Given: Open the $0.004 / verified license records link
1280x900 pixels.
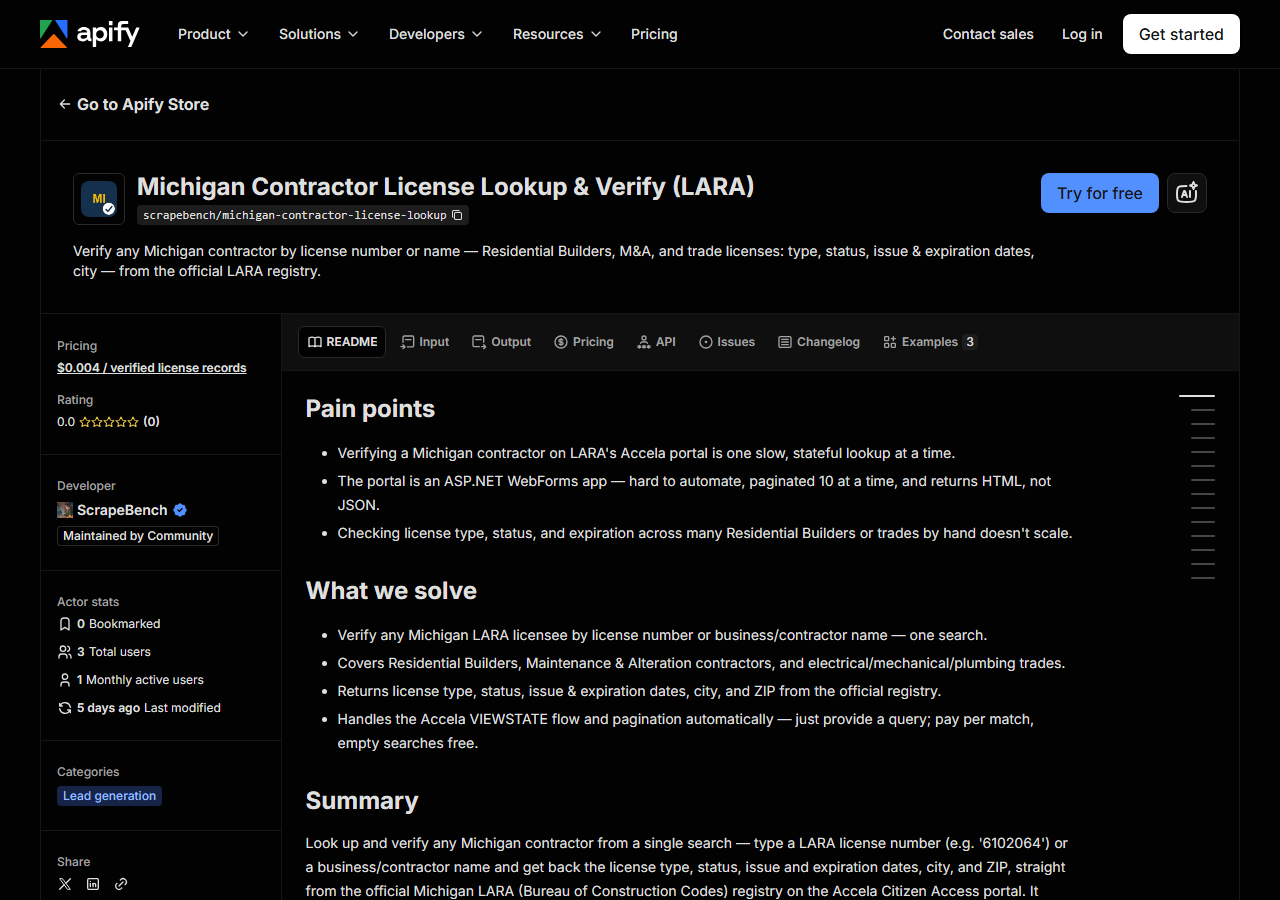Looking at the screenshot, I should pos(152,368).
